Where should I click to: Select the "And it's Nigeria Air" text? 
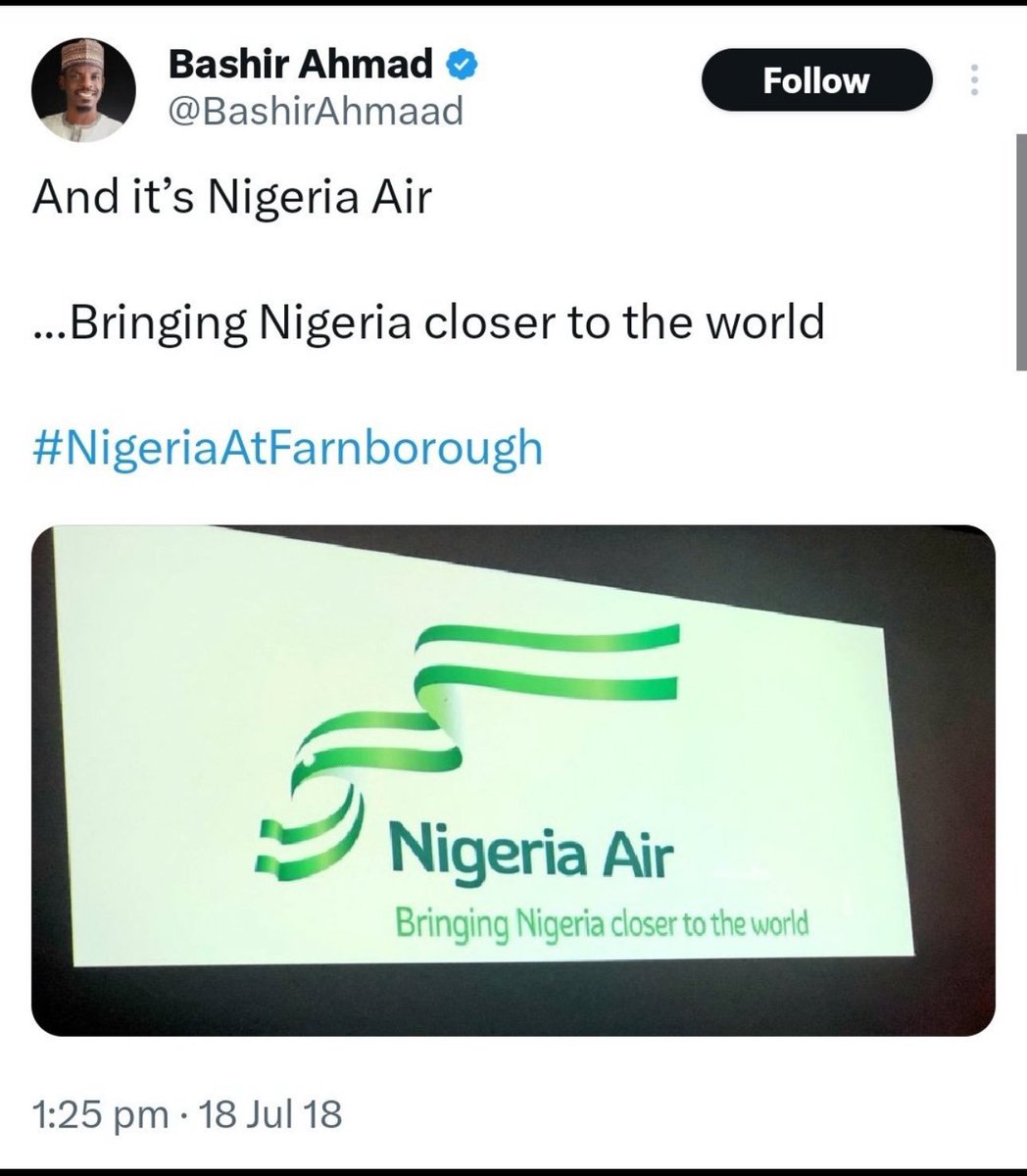pos(231,198)
